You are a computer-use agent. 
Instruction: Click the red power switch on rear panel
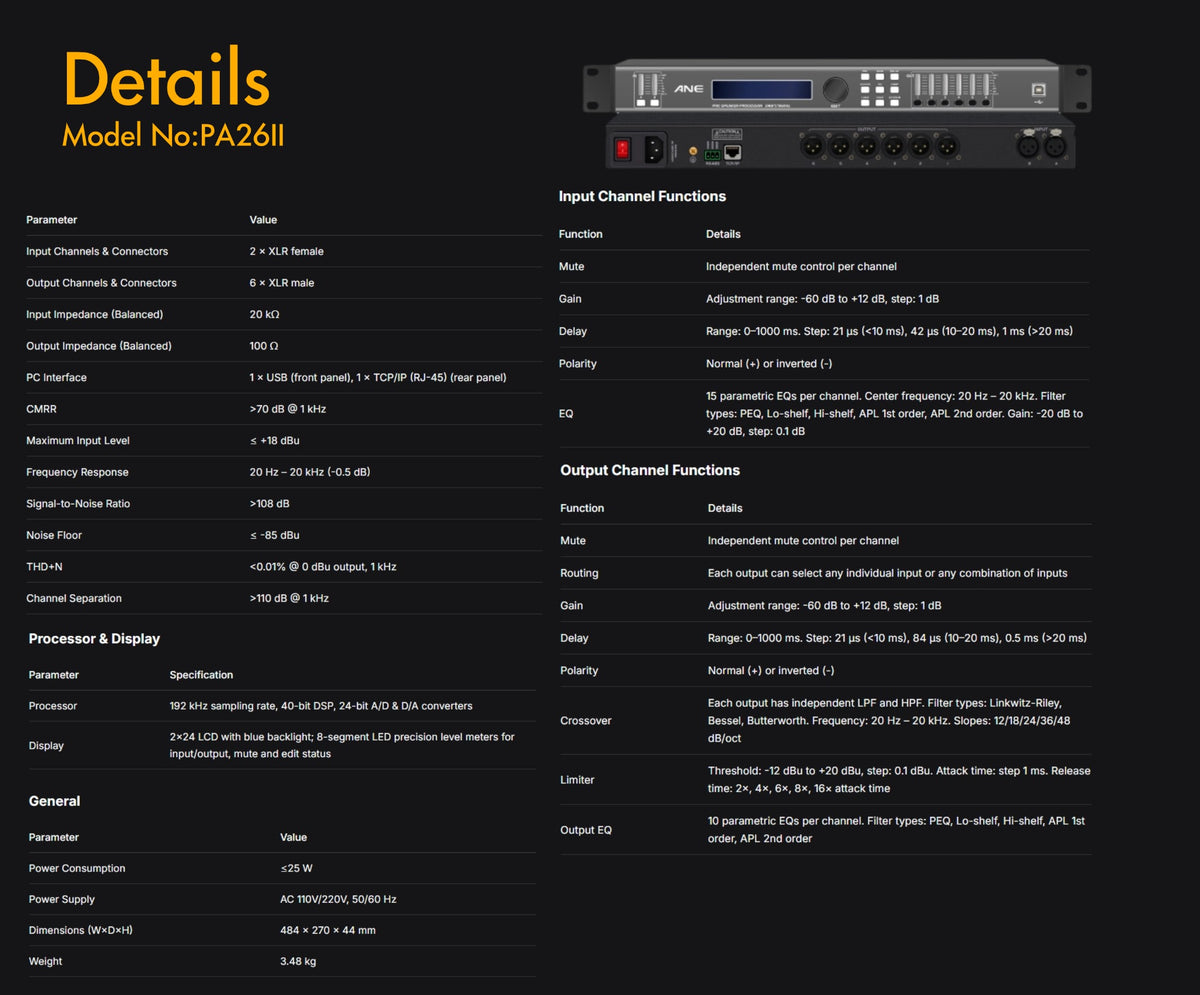623,149
